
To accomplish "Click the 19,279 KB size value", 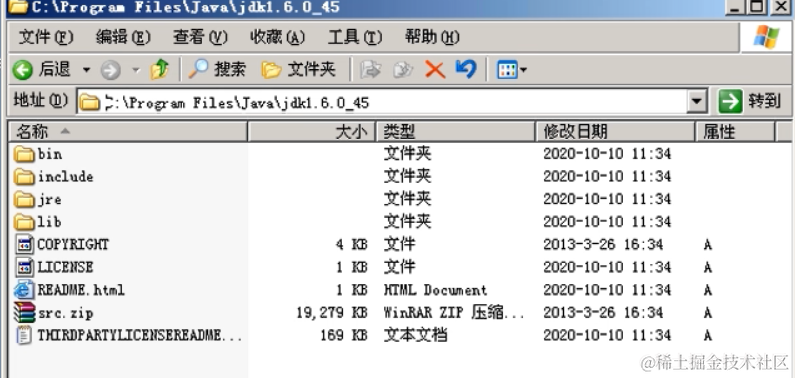I will (332, 313).
